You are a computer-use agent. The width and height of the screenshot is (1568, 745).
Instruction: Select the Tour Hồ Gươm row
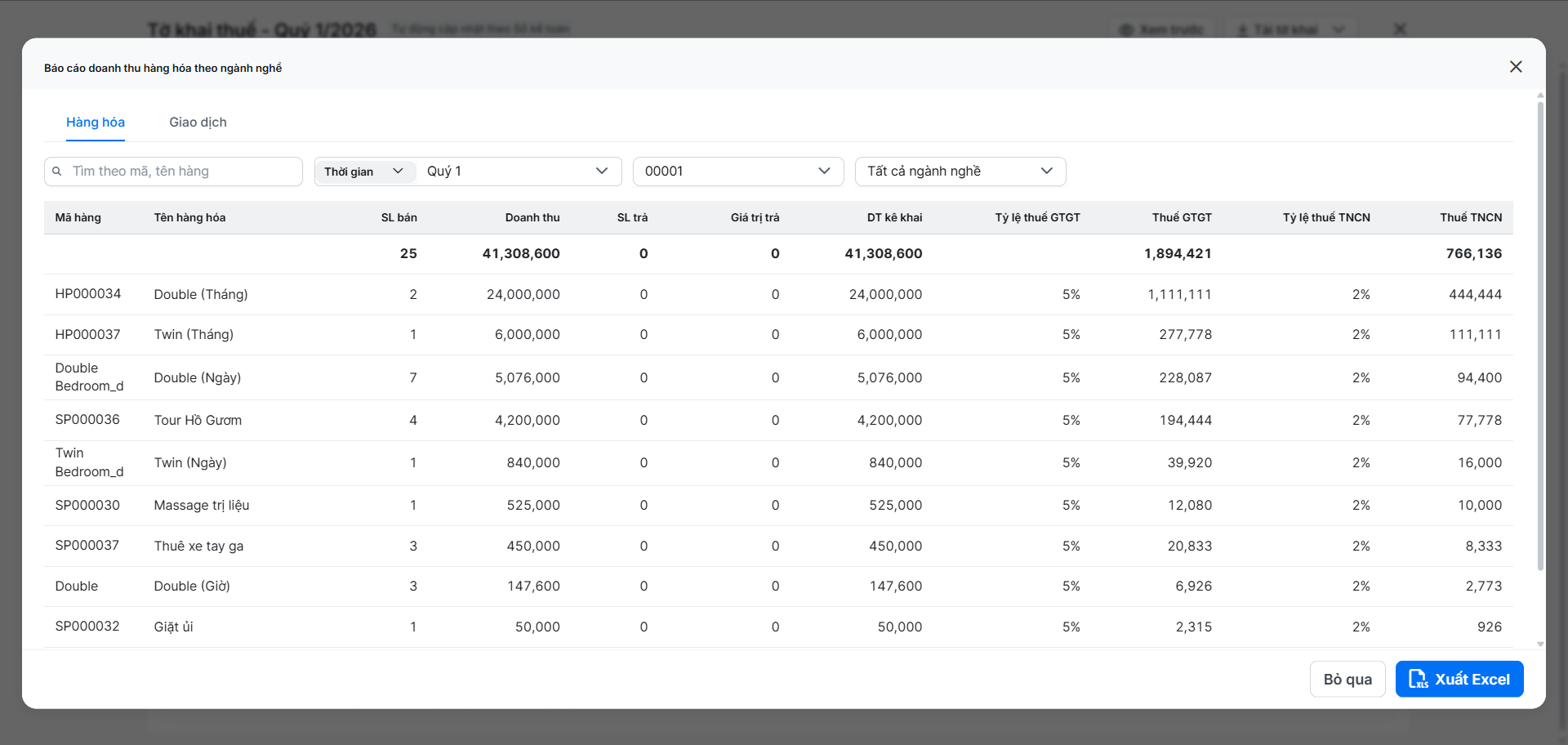(198, 420)
